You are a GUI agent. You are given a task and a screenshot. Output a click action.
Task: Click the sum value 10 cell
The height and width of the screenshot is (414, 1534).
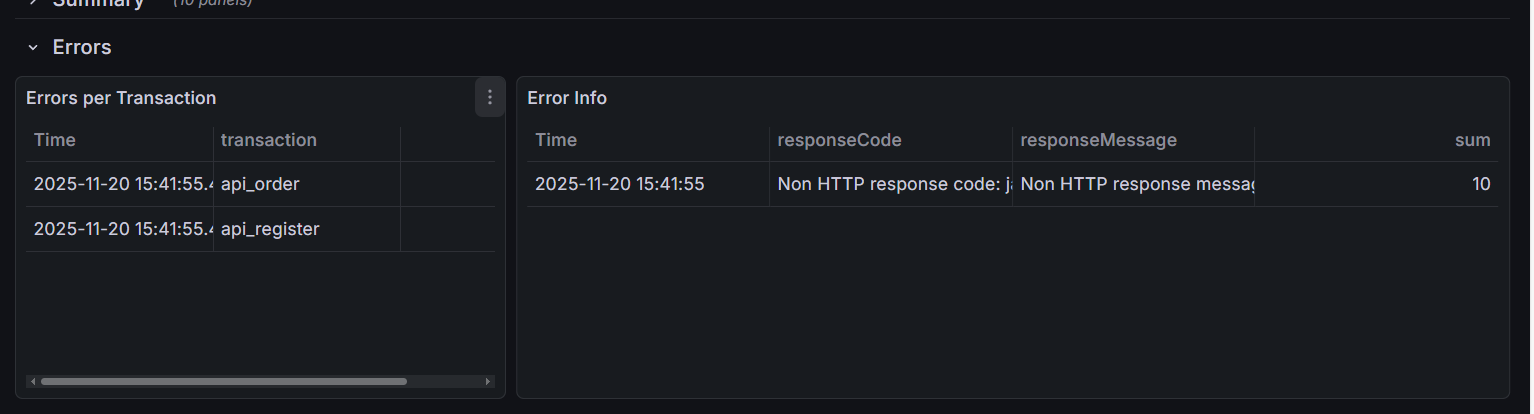(1481, 184)
